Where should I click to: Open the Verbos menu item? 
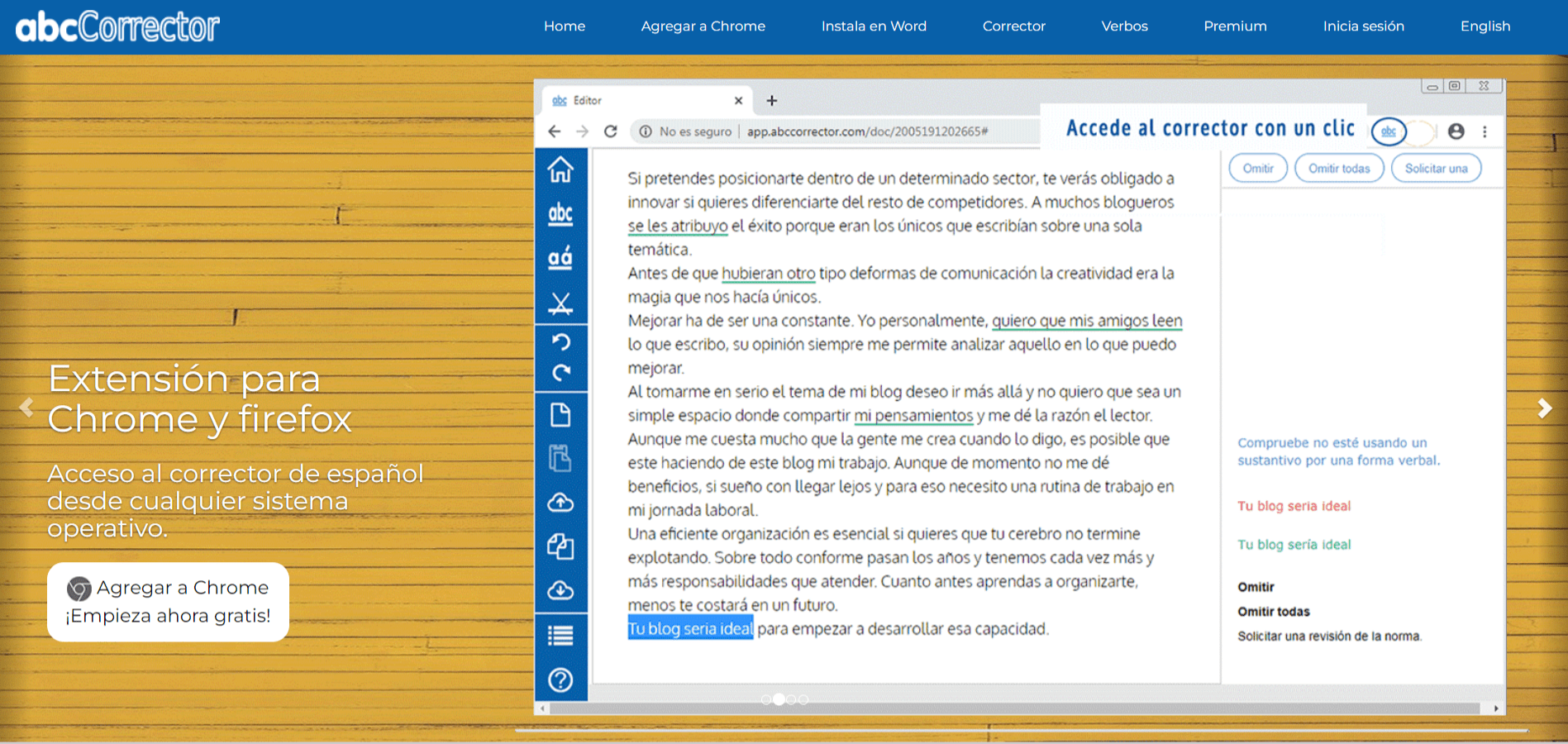click(1124, 26)
